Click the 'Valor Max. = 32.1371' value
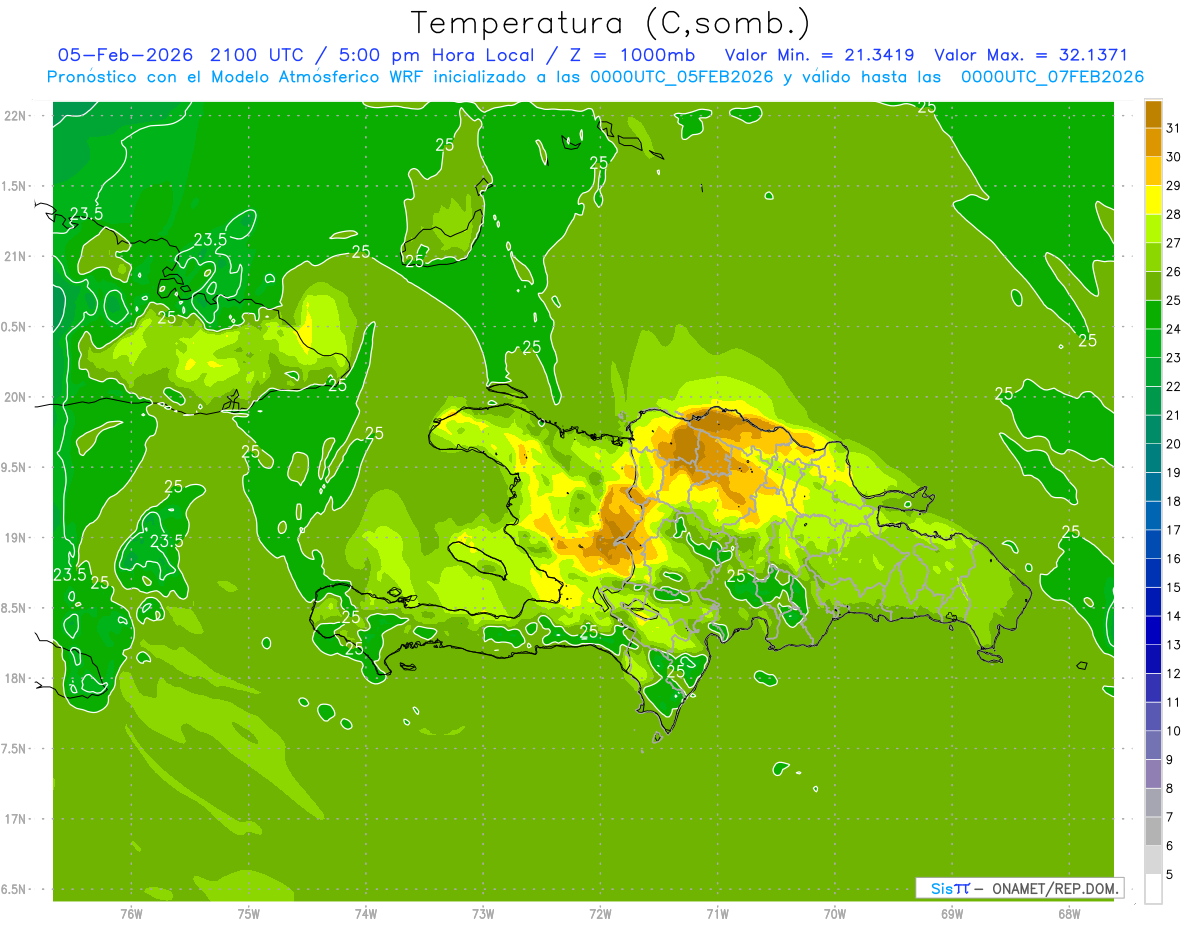 pyautogui.click(x=1031, y=55)
